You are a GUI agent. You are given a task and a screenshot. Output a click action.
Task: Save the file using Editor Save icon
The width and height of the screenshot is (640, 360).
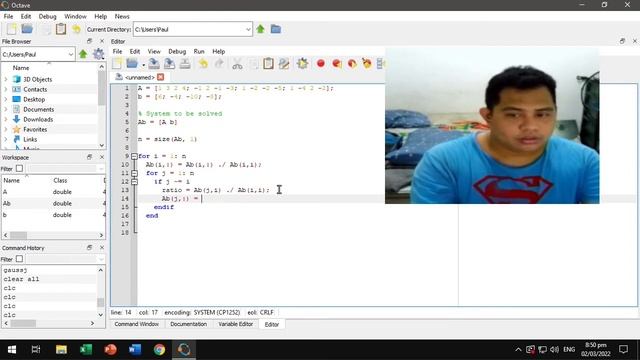(154, 63)
